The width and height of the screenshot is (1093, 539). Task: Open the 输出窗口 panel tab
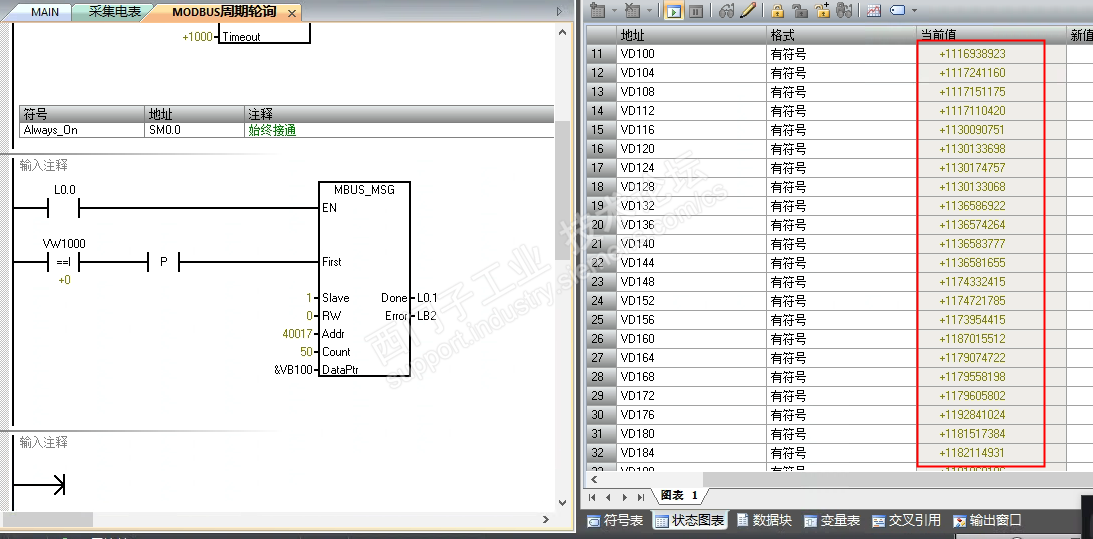987,520
